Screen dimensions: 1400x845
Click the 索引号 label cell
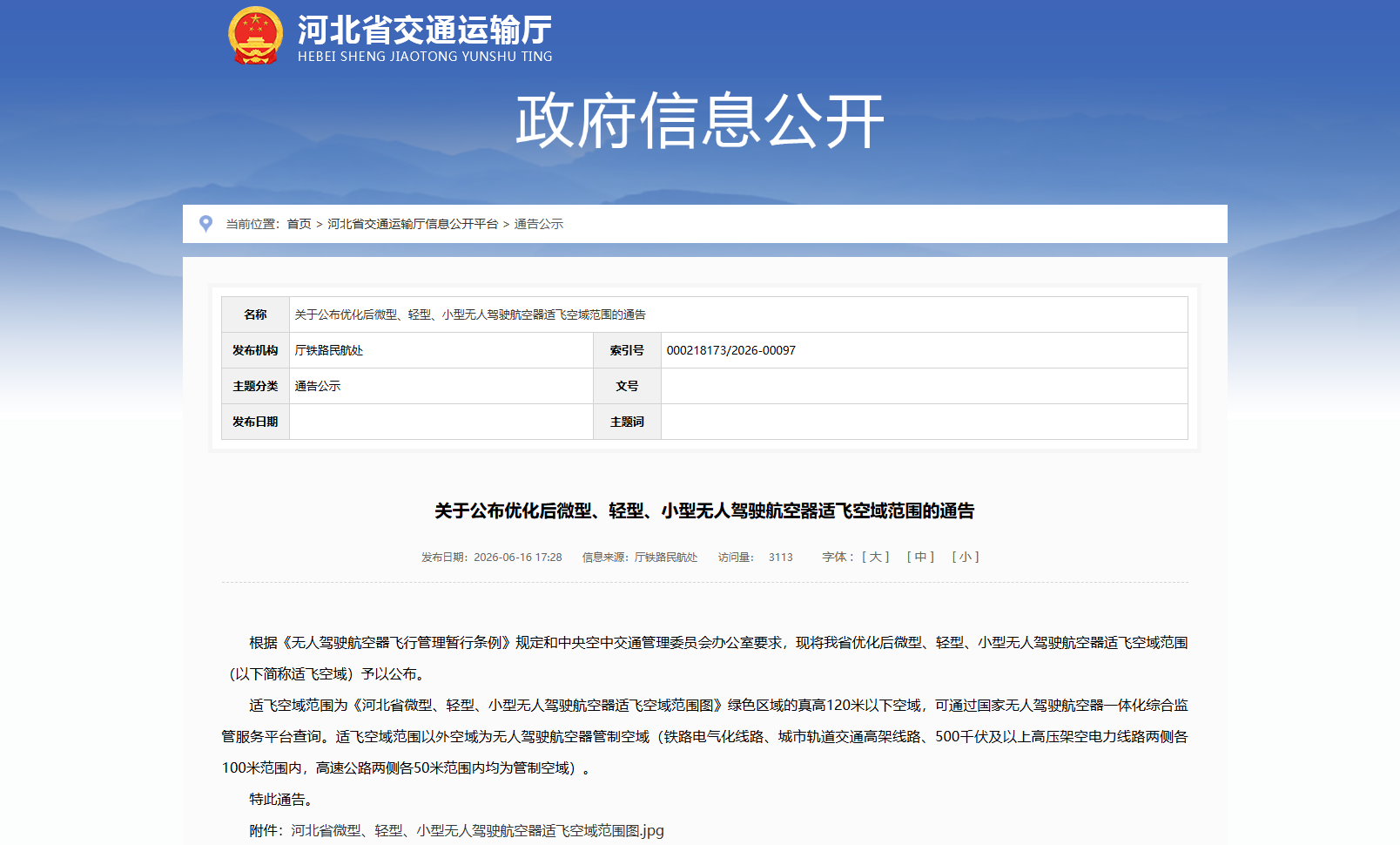click(x=627, y=350)
